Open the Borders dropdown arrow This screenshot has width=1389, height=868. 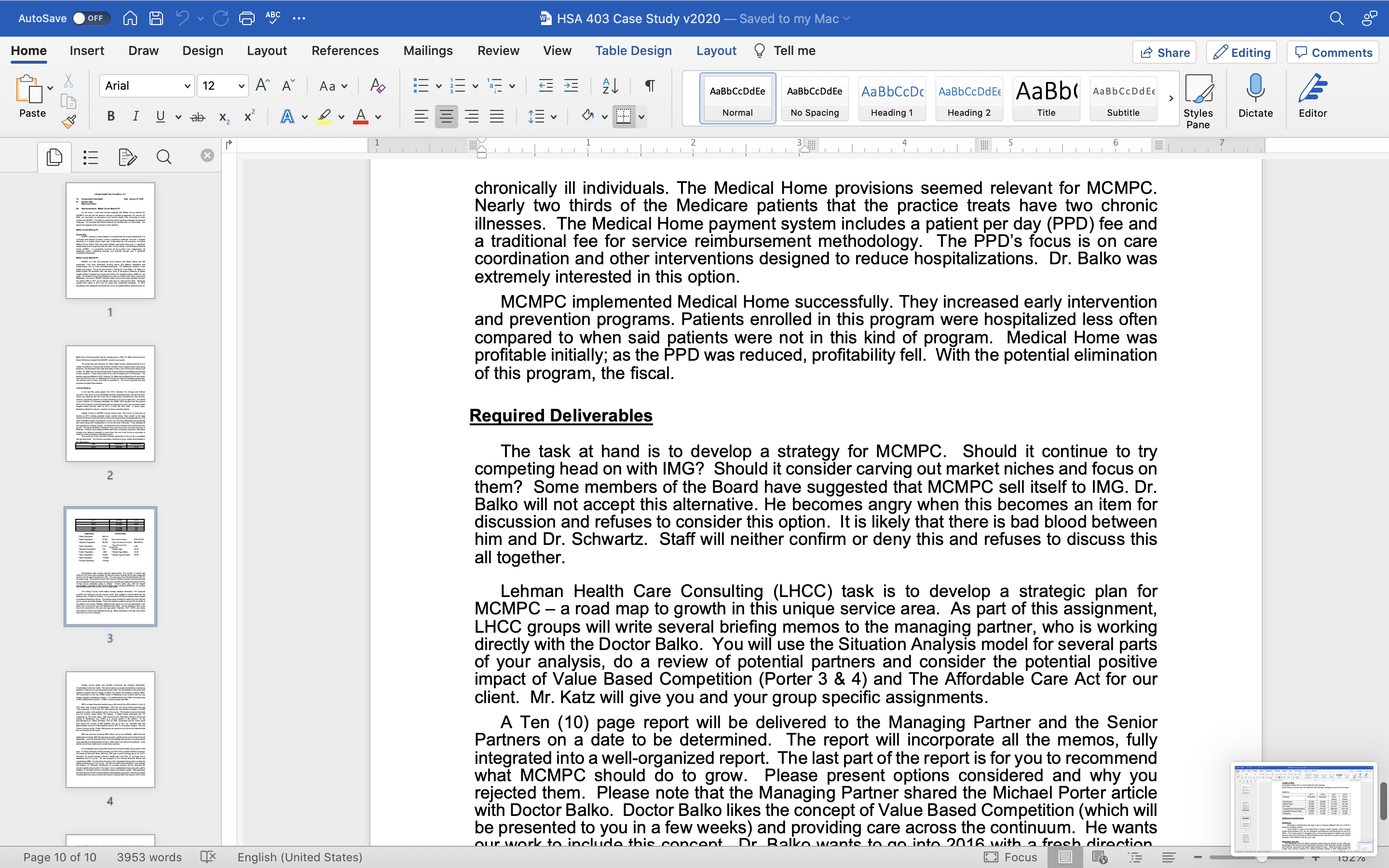point(642,117)
